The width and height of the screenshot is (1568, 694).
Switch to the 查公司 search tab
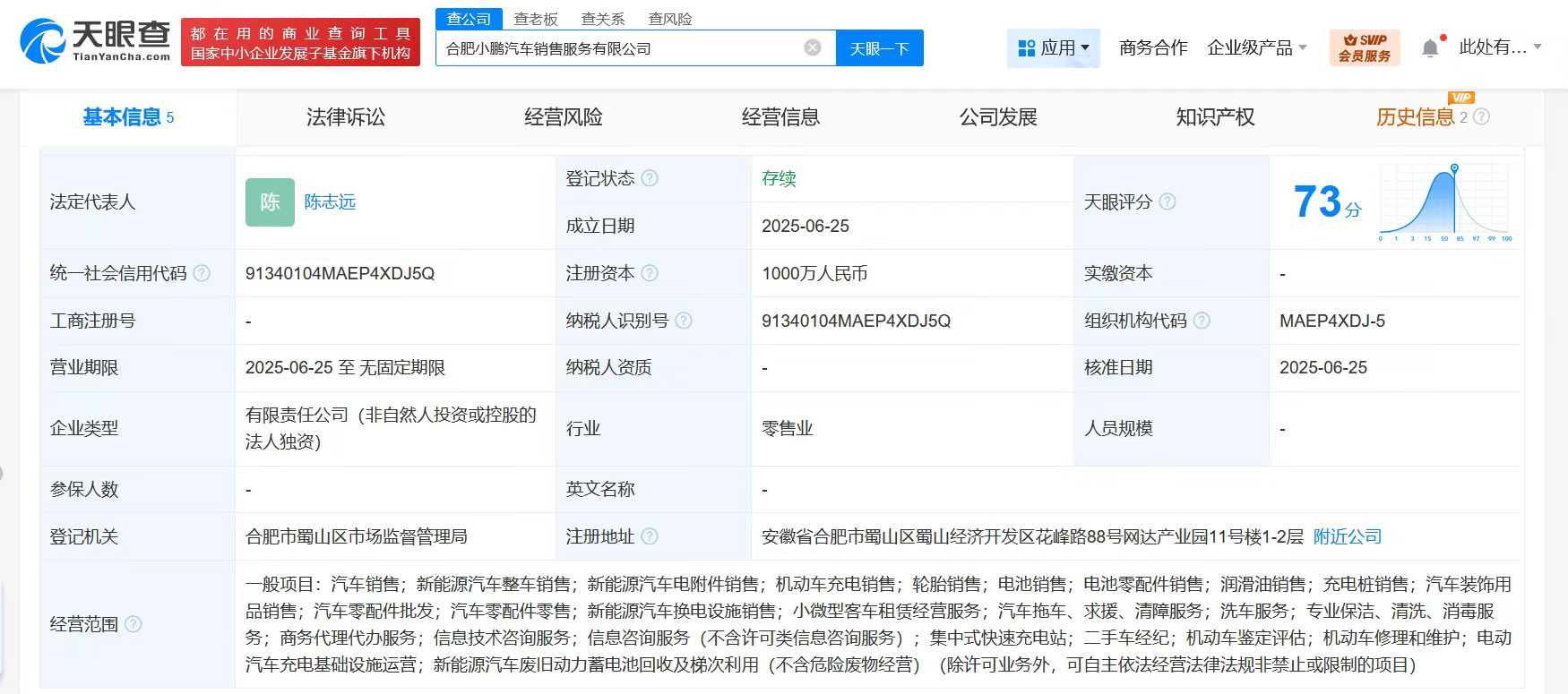tap(469, 19)
